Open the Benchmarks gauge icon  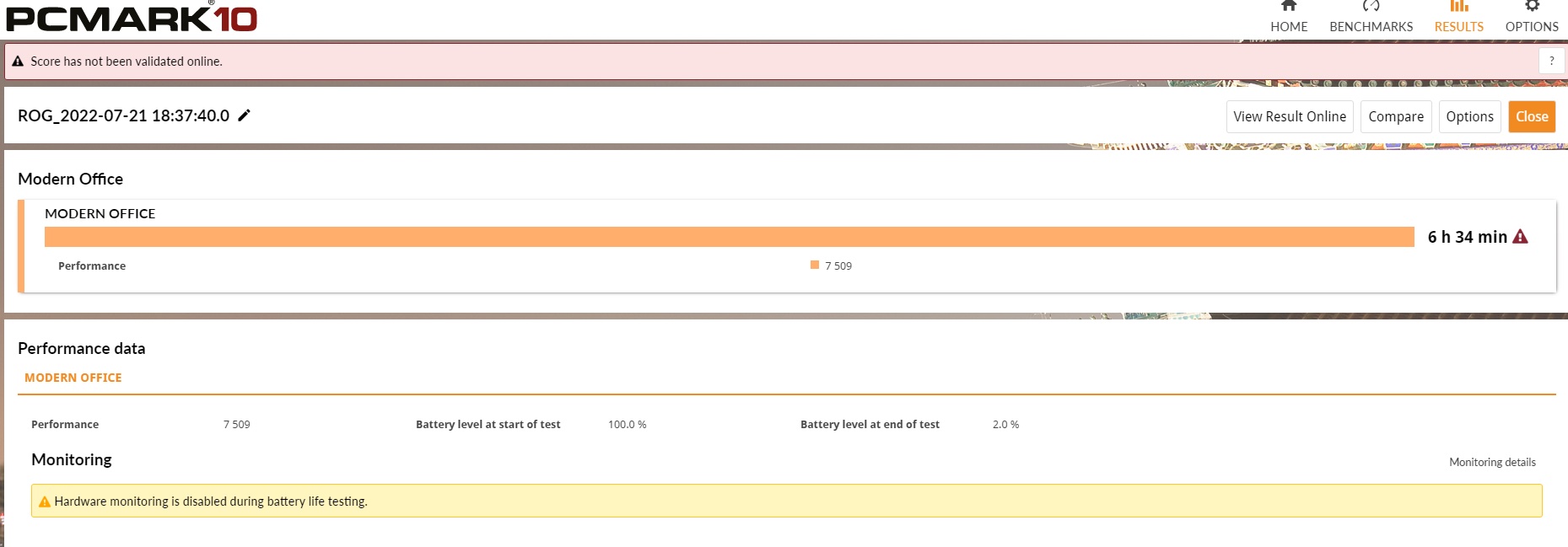[1371, 6]
